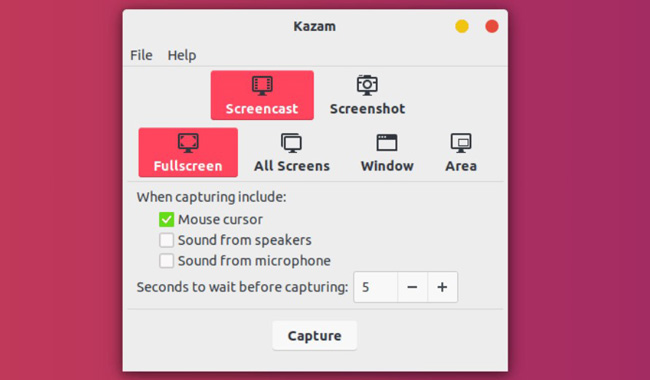650x380 pixels.
Task: Pick the Window capture icon
Action: [x=387, y=143]
